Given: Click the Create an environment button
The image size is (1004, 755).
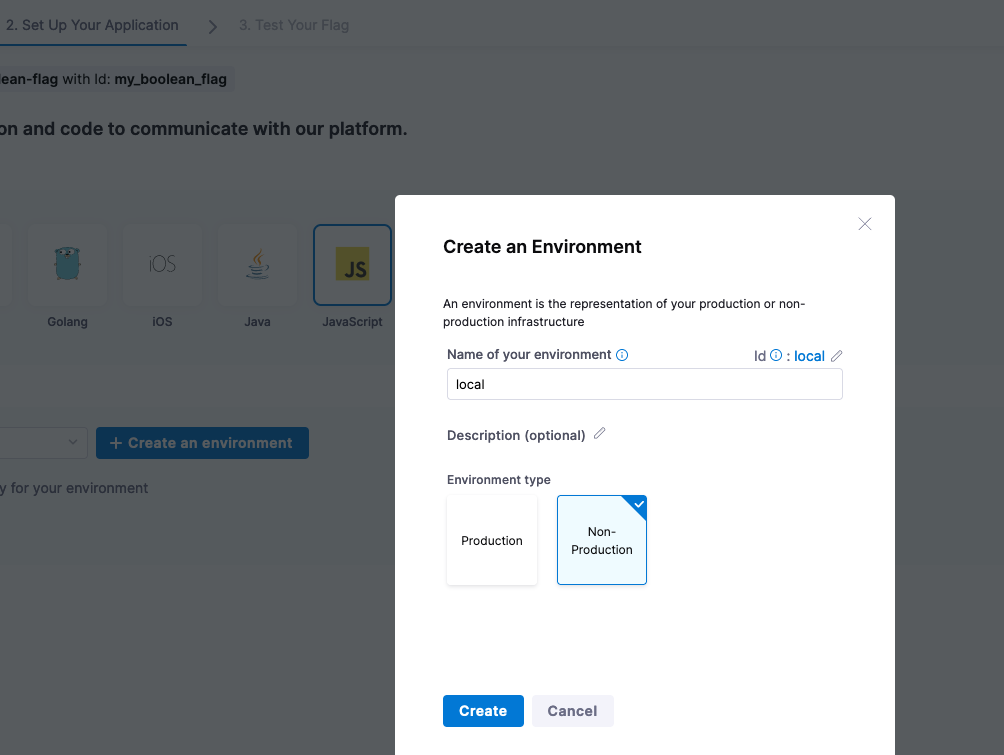Looking at the screenshot, I should [x=202, y=443].
